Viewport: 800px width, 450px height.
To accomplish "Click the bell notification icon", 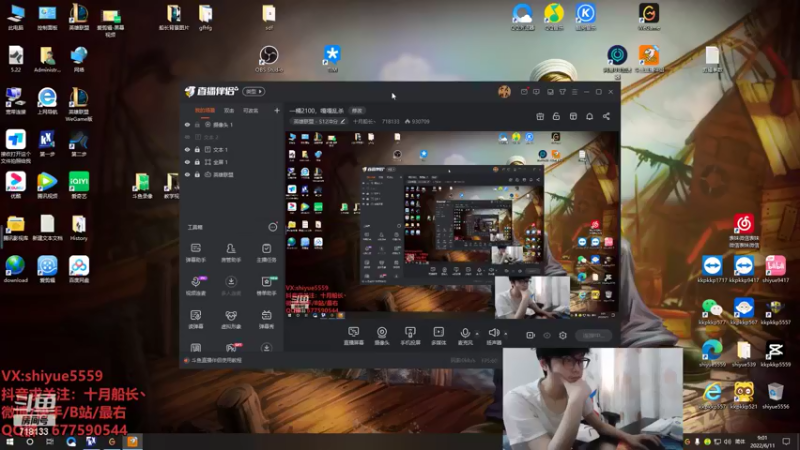I will point(589,116).
